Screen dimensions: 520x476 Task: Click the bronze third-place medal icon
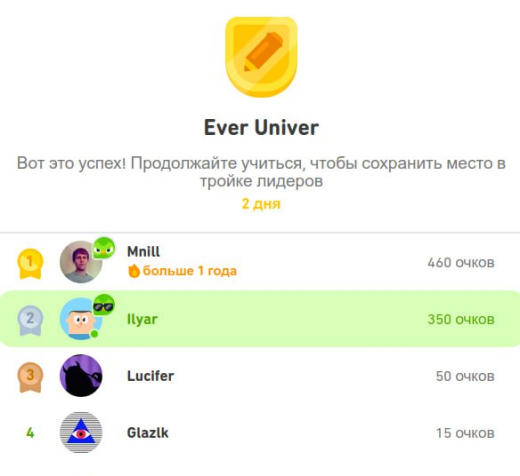[x=30, y=377]
